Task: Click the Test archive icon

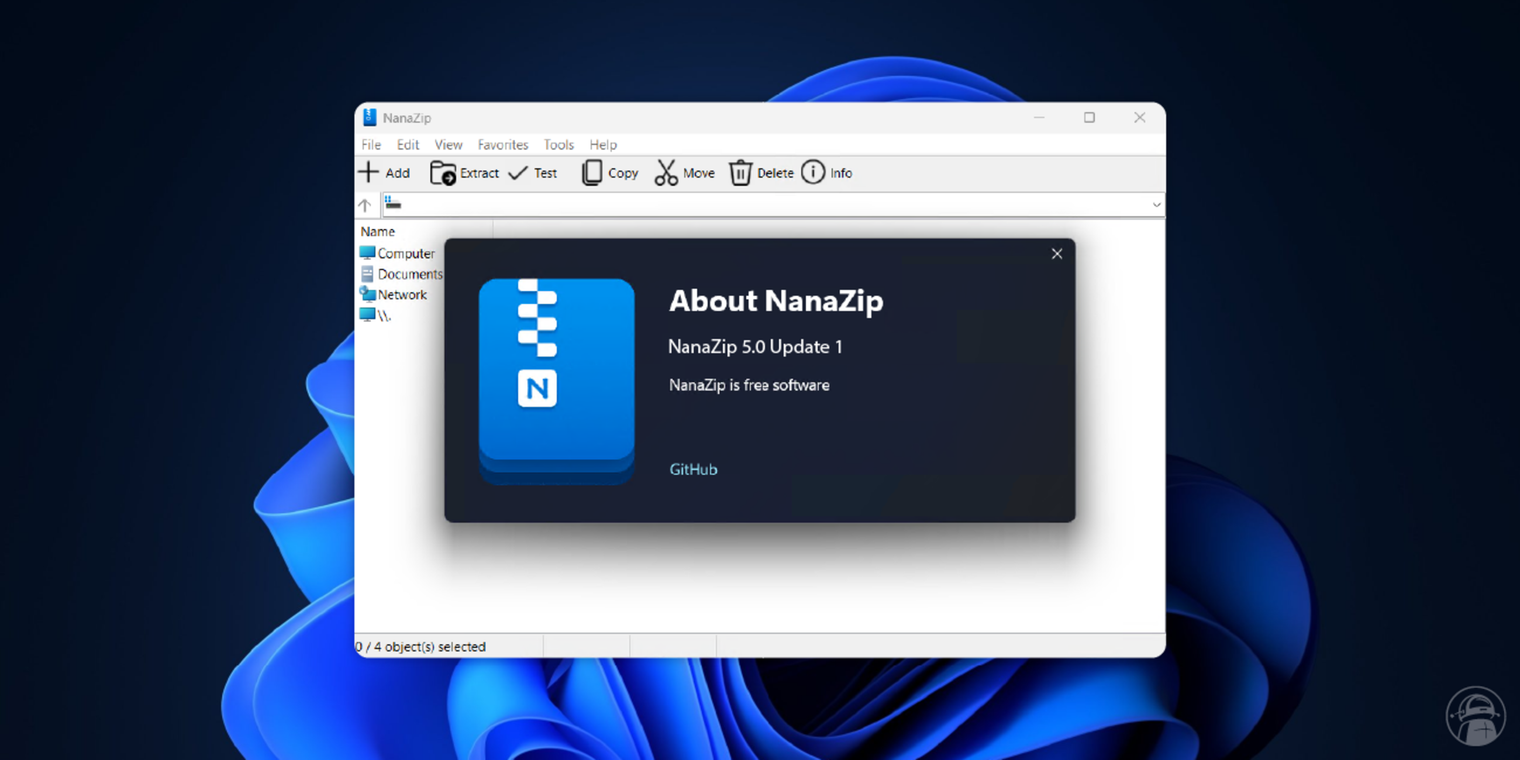Action: 519,172
